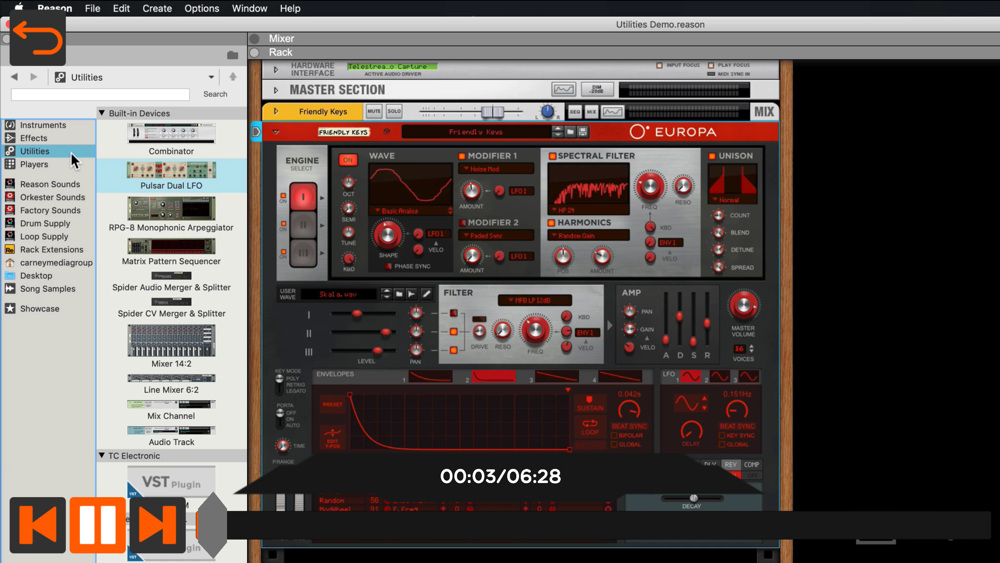Image resolution: width=1000 pixels, height=563 pixels.
Task: Click the browser Search button
Action: pos(216,94)
